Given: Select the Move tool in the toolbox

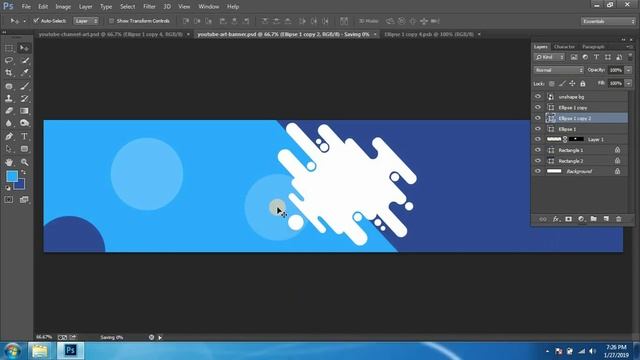Looking at the screenshot, I should [24, 48].
